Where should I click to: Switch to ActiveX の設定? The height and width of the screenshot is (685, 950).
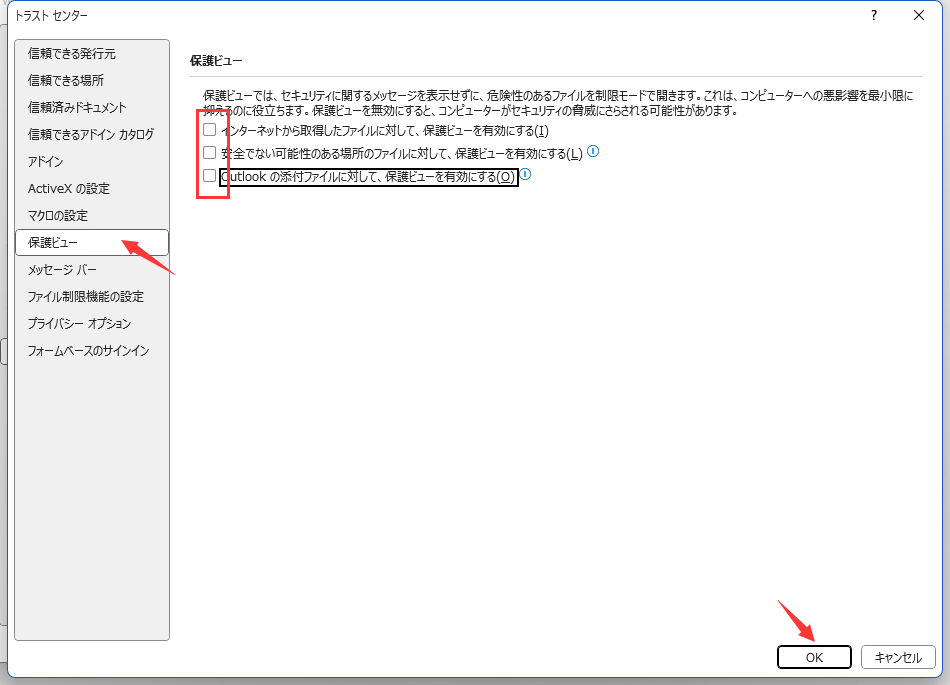69,188
